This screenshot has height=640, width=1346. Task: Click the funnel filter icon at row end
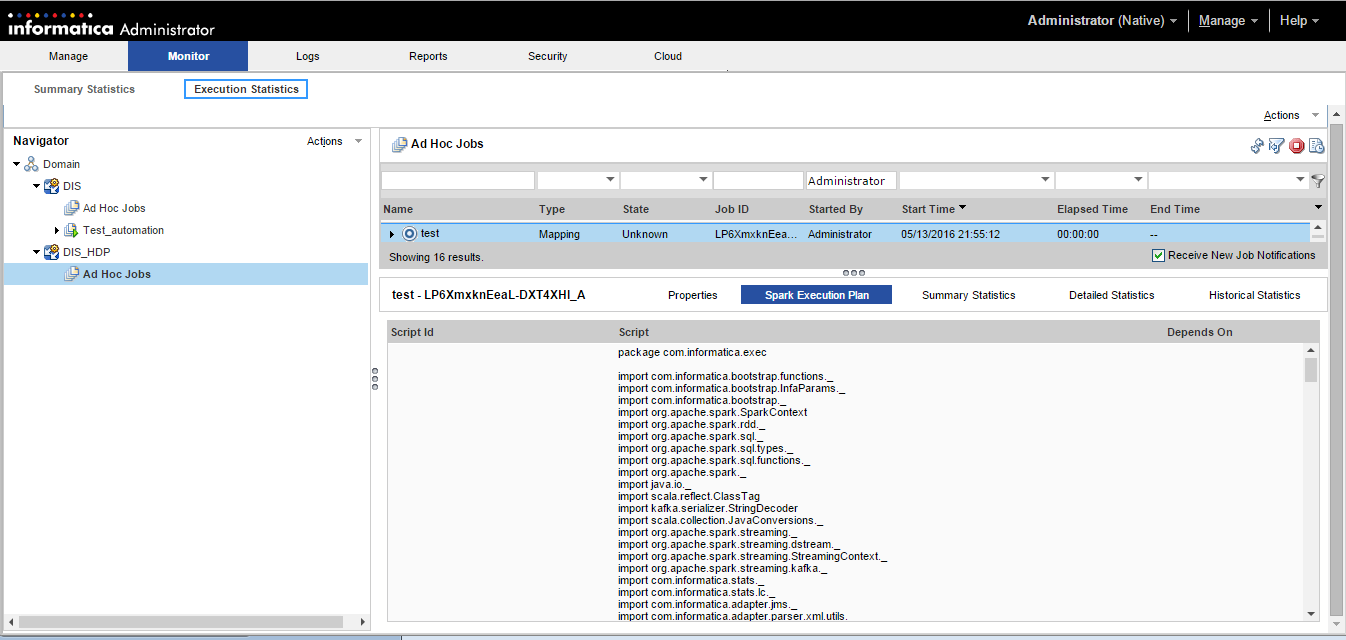[x=1318, y=181]
